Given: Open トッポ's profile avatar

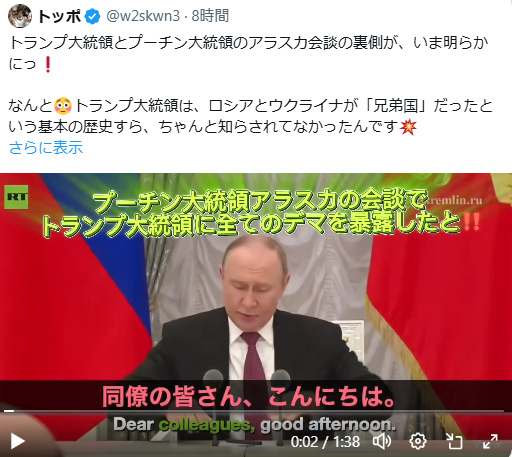Looking at the screenshot, I should [20, 16].
